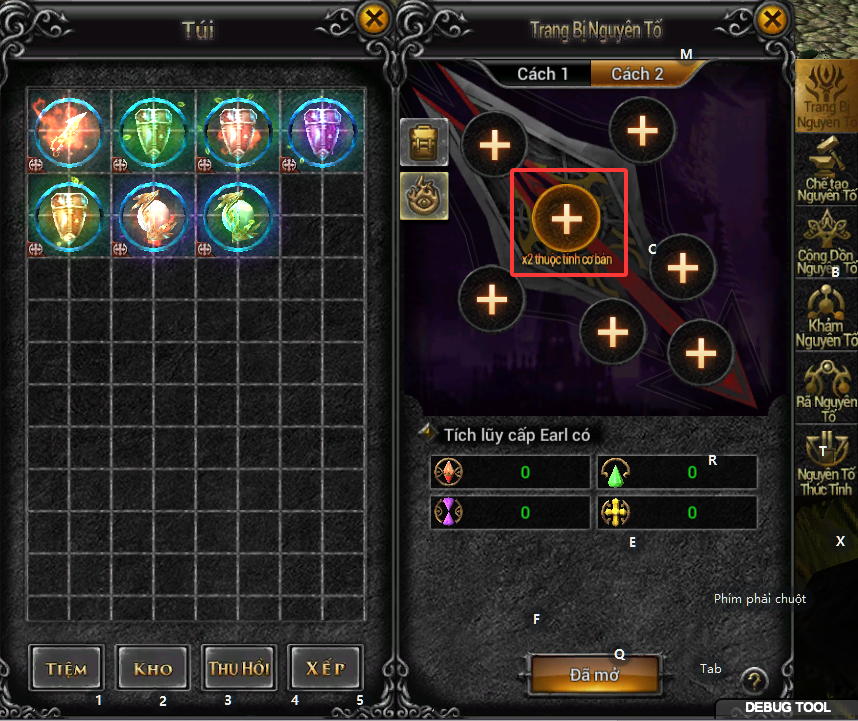
Task: Click the eye-in-hand icon button
Action: pos(424,196)
